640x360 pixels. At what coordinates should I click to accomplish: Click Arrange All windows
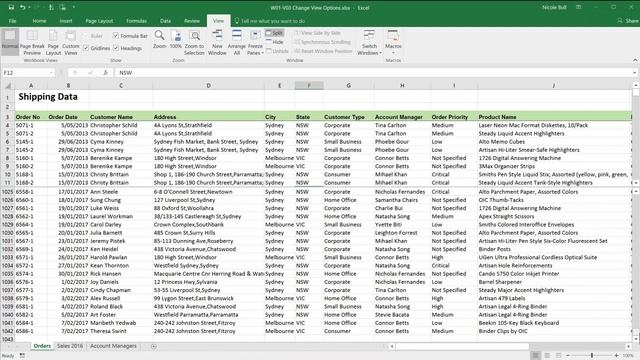point(237,42)
